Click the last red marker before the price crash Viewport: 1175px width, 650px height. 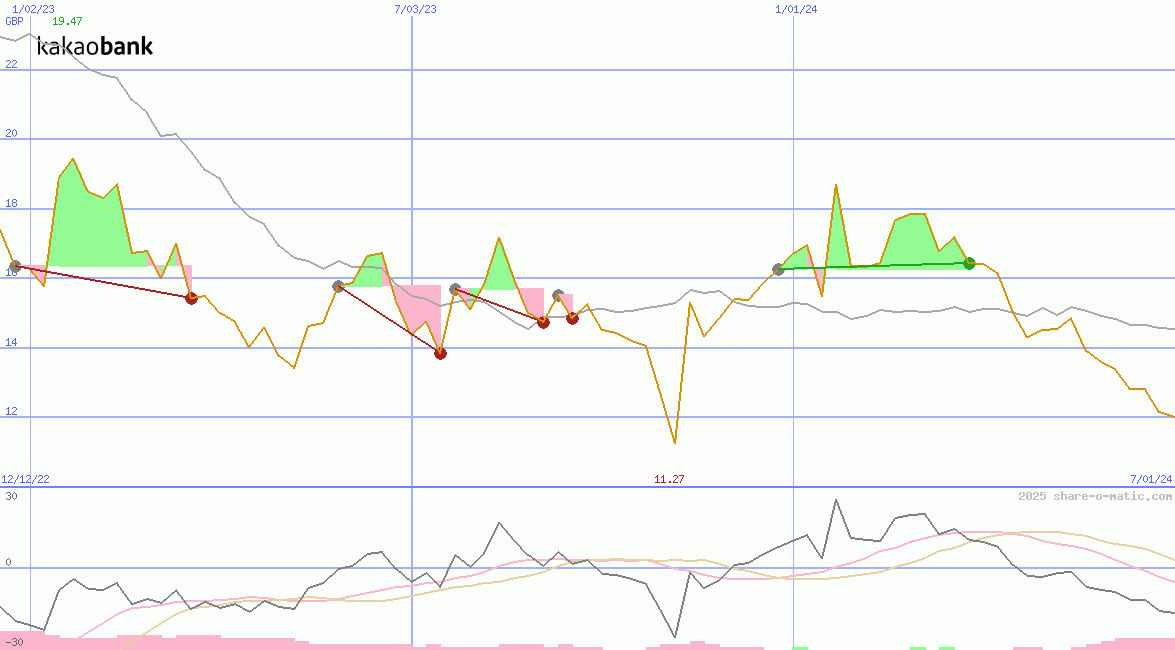[x=572, y=318]
